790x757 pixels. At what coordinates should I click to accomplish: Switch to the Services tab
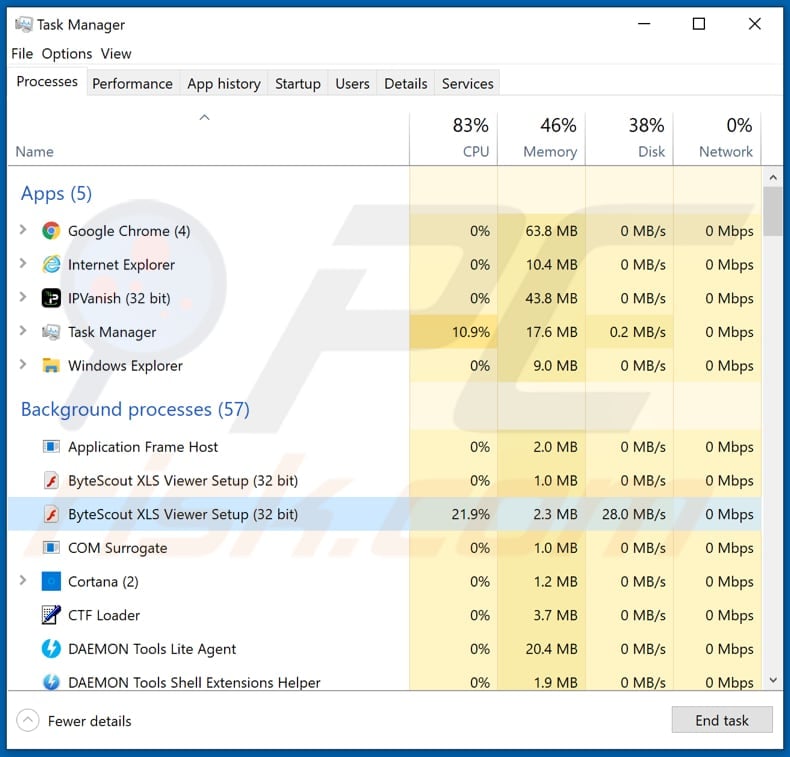click(x=467, y=84)
